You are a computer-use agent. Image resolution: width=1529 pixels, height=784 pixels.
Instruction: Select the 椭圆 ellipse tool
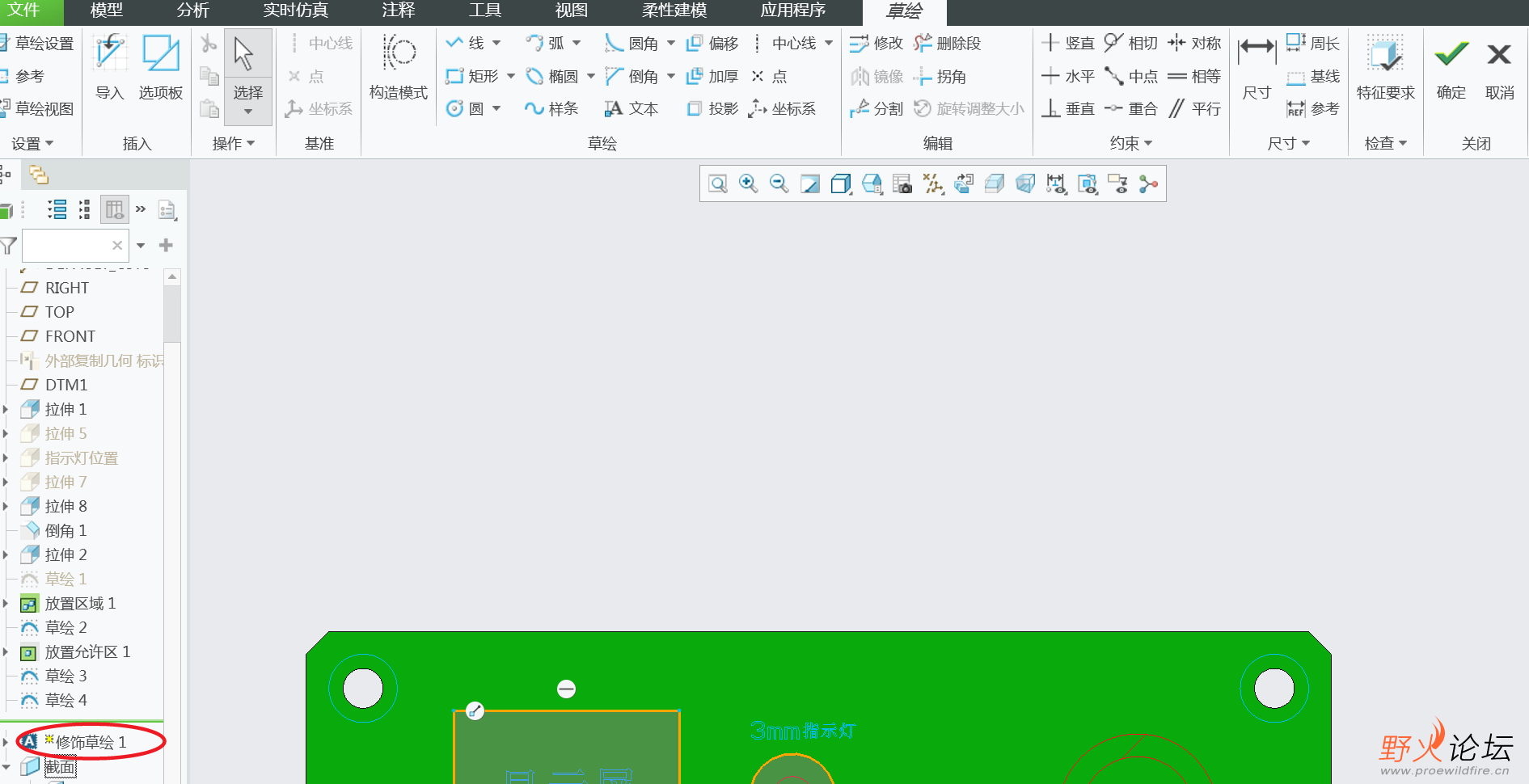pyautogui.click(x=552, y=76)
